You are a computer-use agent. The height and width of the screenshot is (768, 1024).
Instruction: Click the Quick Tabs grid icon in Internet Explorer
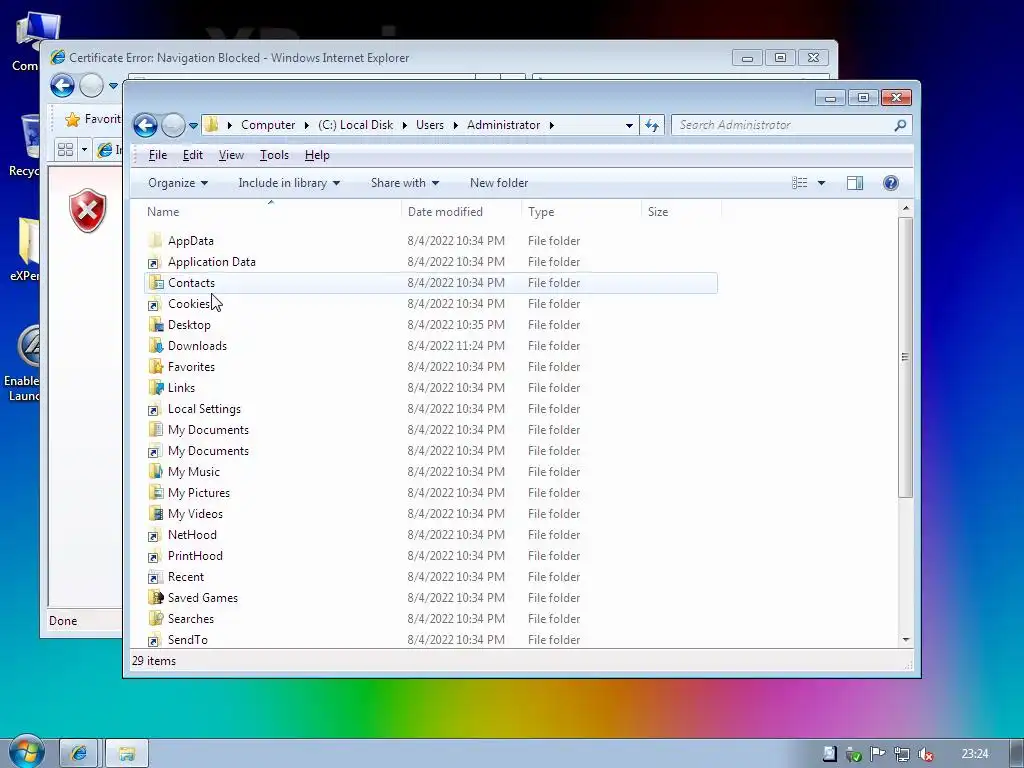tap(65, 150)
